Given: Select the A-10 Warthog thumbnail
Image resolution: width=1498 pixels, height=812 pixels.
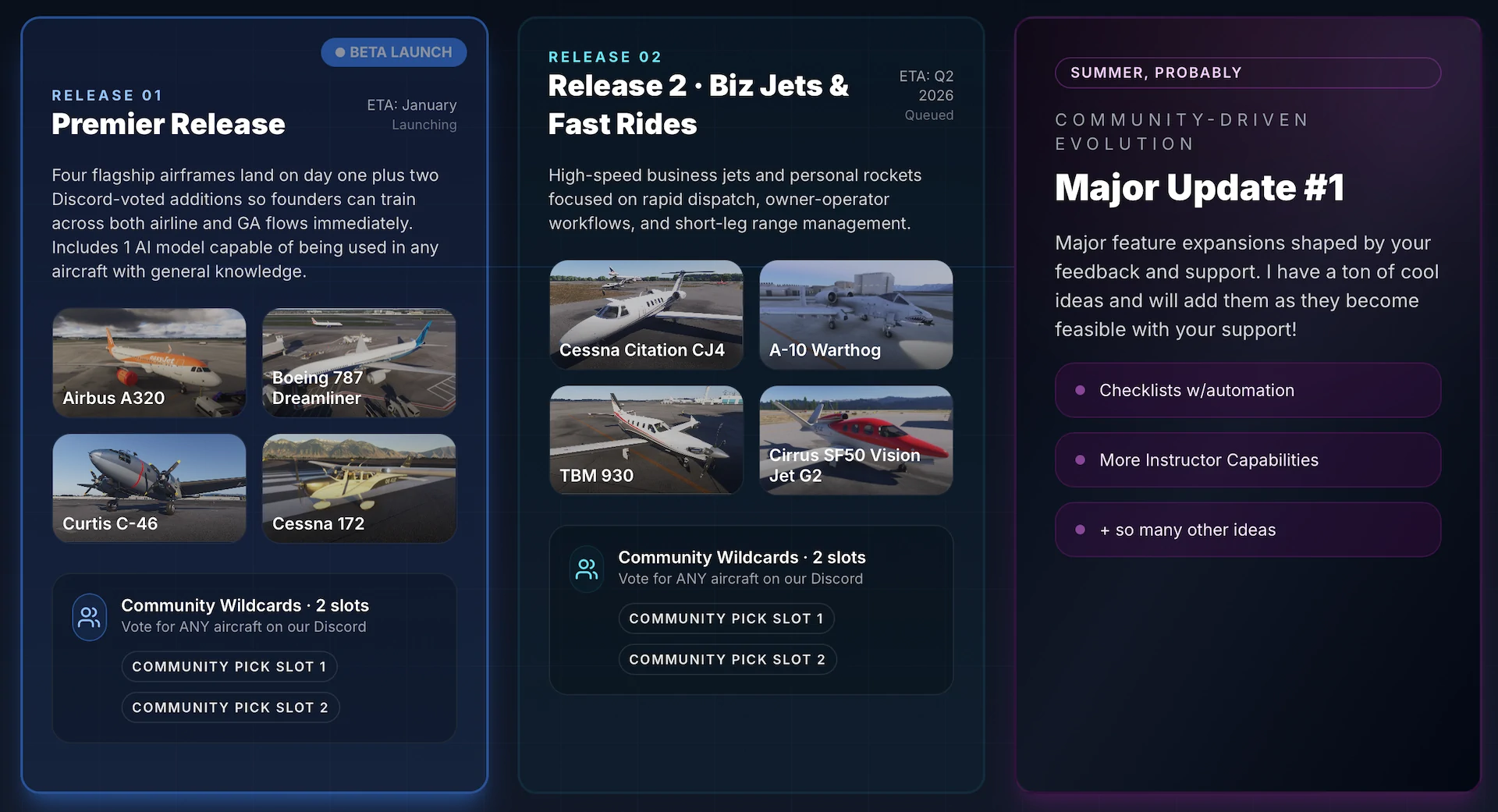Looking at the screenshot, I should tap(856, 314).
